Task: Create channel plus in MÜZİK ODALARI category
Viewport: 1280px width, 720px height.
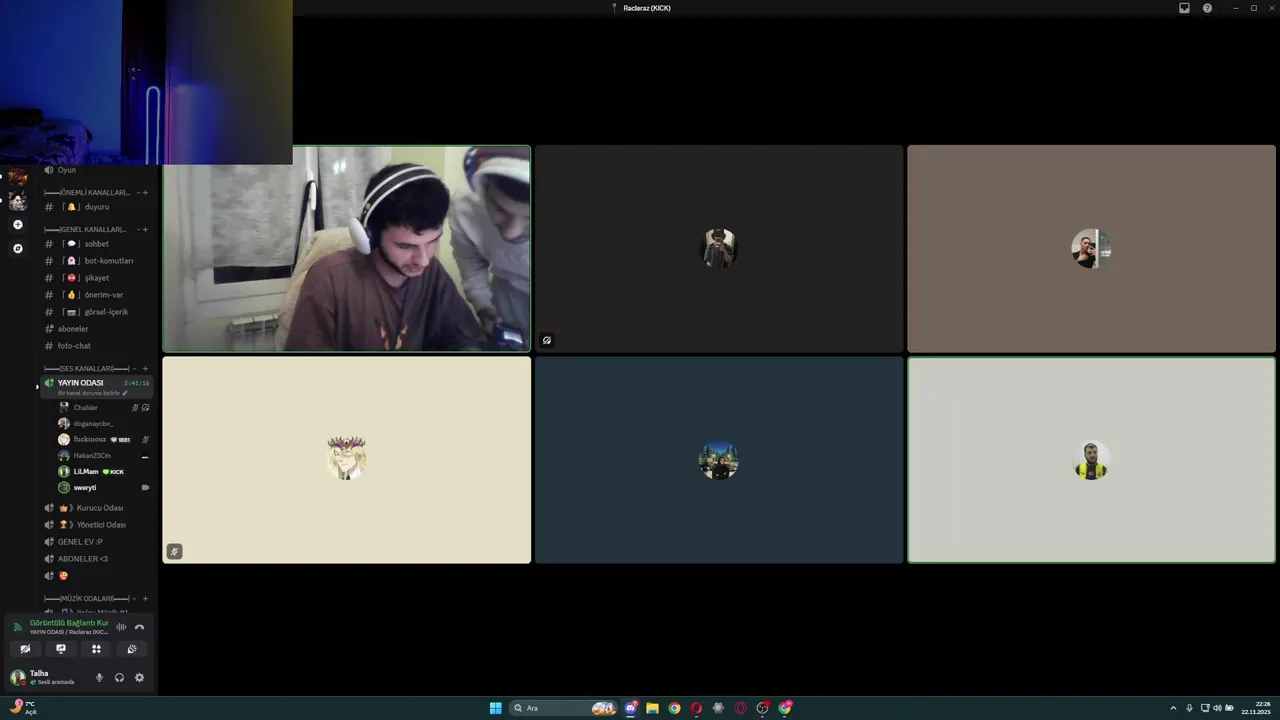Action: (x=145, y=598)
